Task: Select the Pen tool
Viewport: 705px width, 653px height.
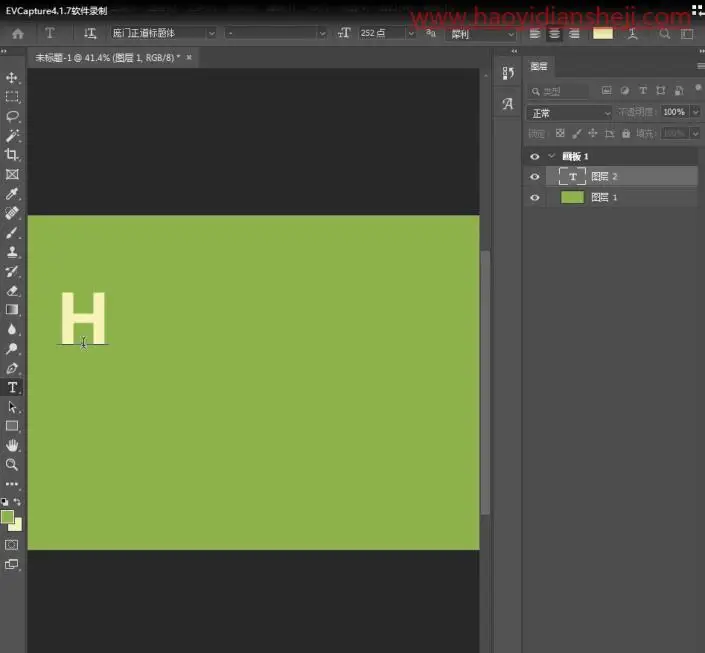Action: pos(12,368)
